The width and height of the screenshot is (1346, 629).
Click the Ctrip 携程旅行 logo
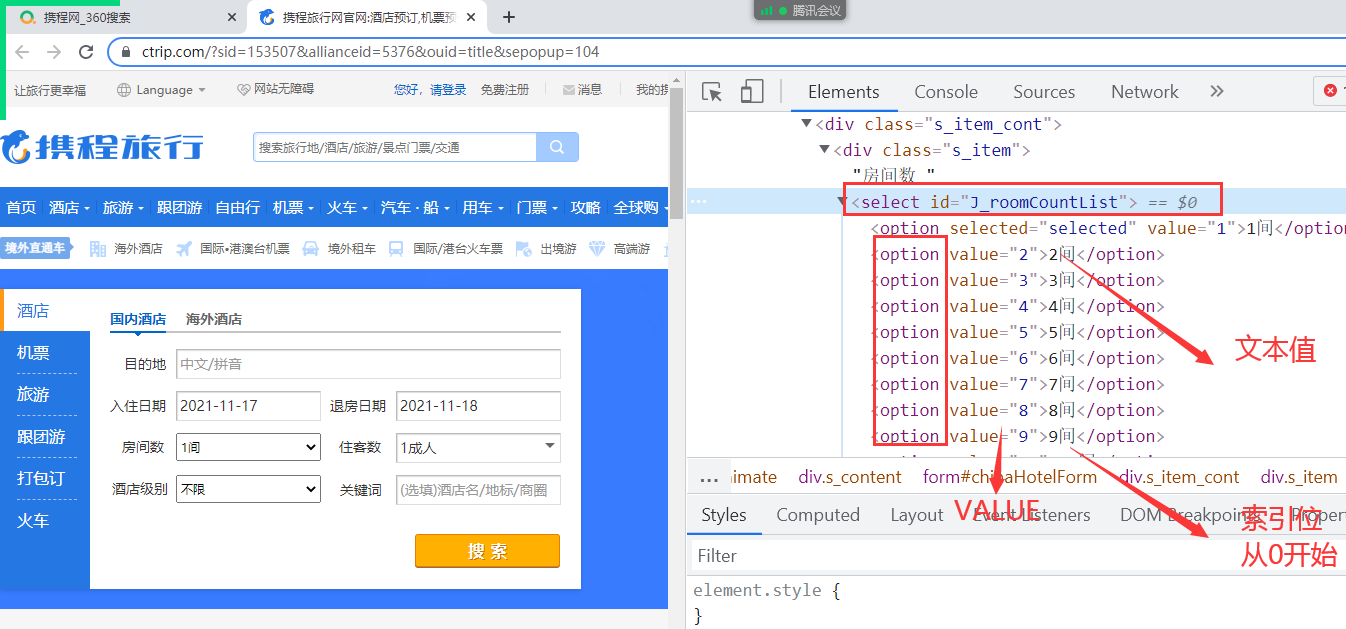click(x=102, y=146)
